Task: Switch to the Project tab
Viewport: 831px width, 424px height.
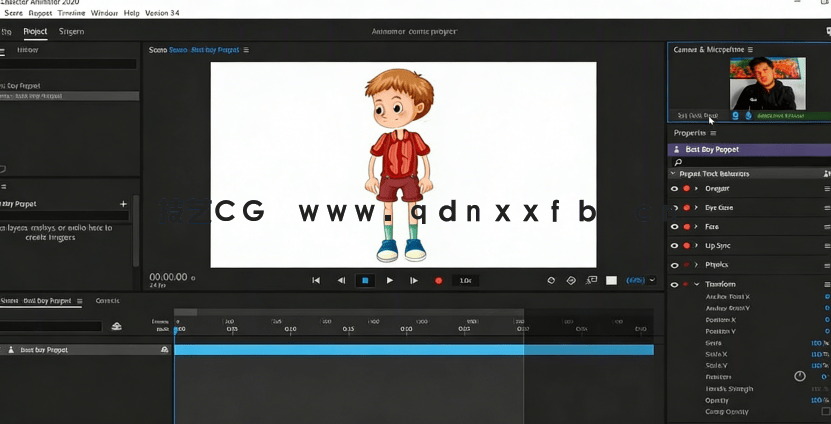Action: (36, 31)
